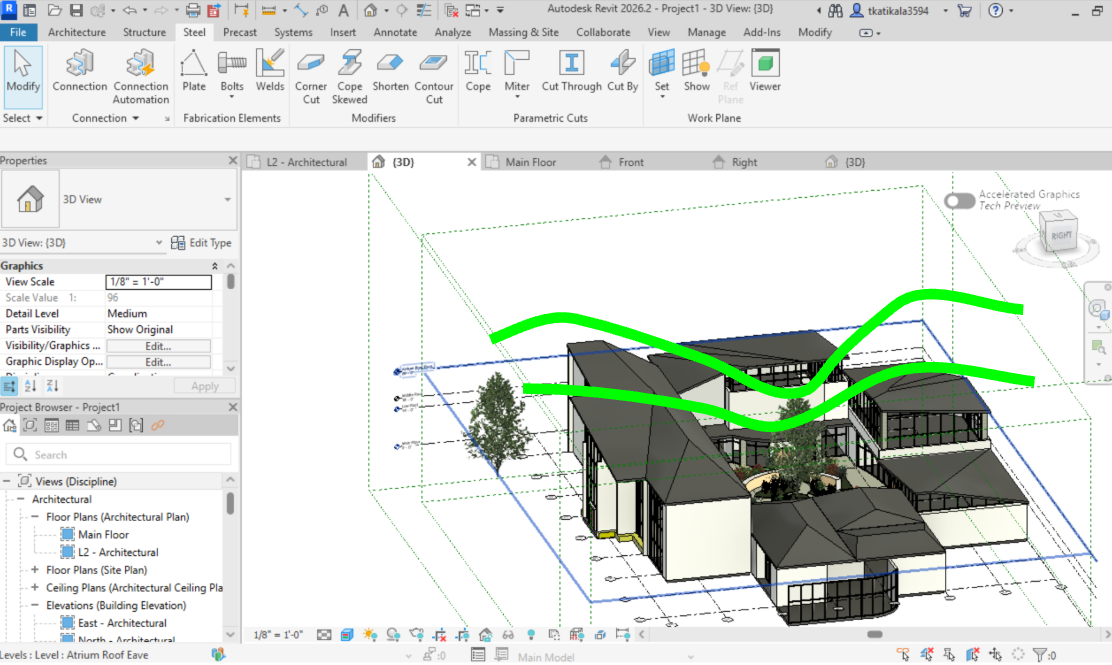Switch to the Main Floor view tab
Viewport: 1112px width, 665px height.
[x=530, y=162]
